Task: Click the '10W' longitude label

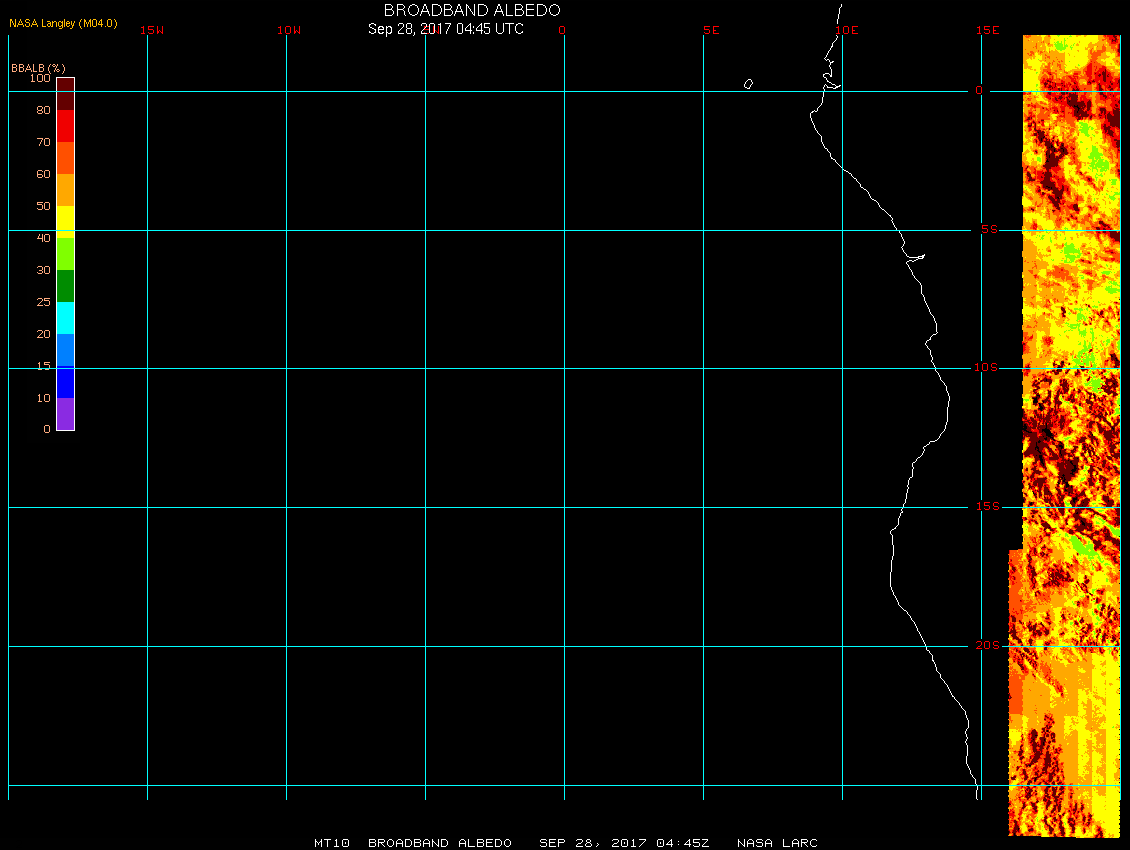Action: coord(289,30)
